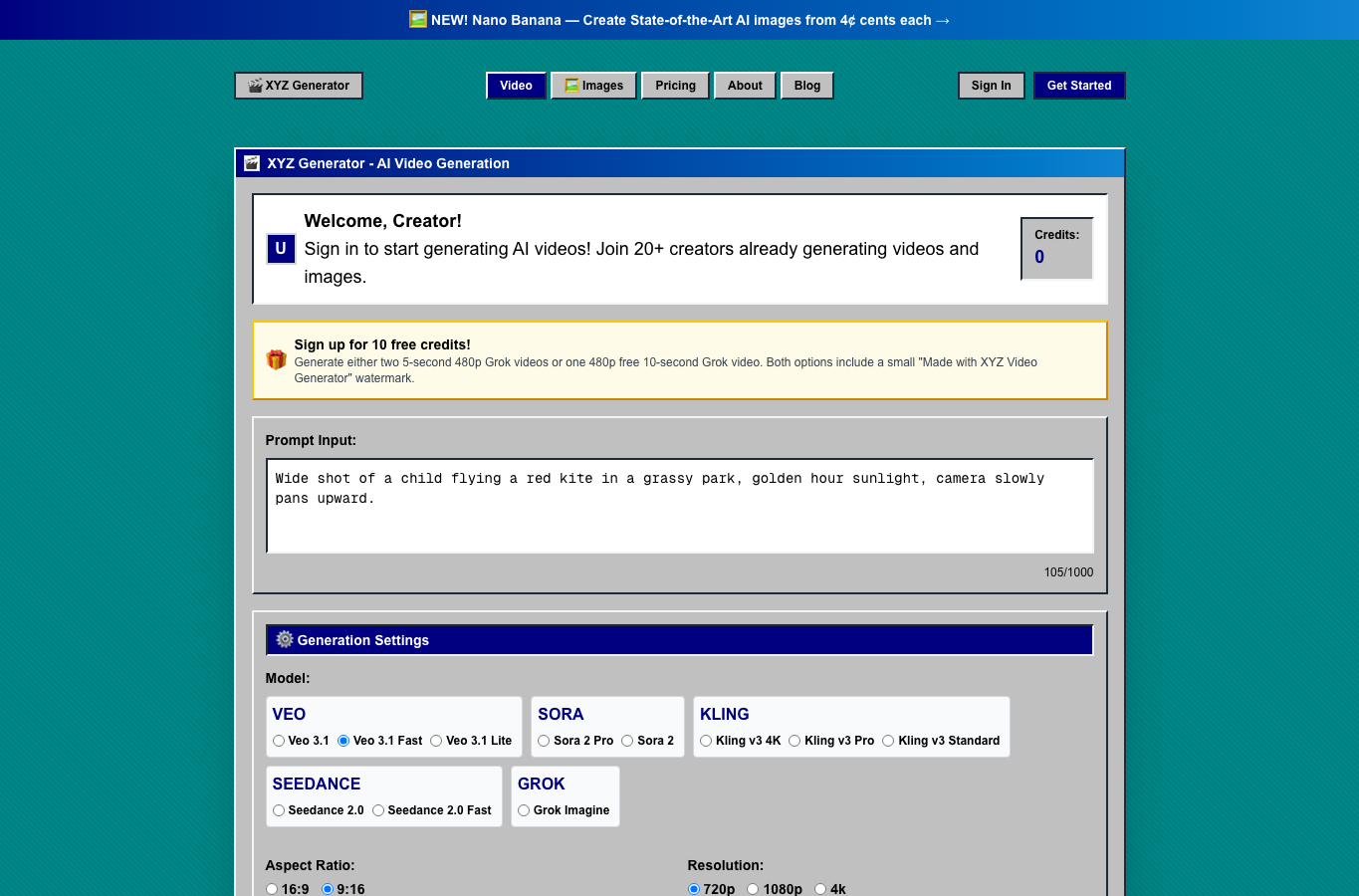
Task: Click the picture icon in Nano Banana banner
Action: tap(418, 19)
